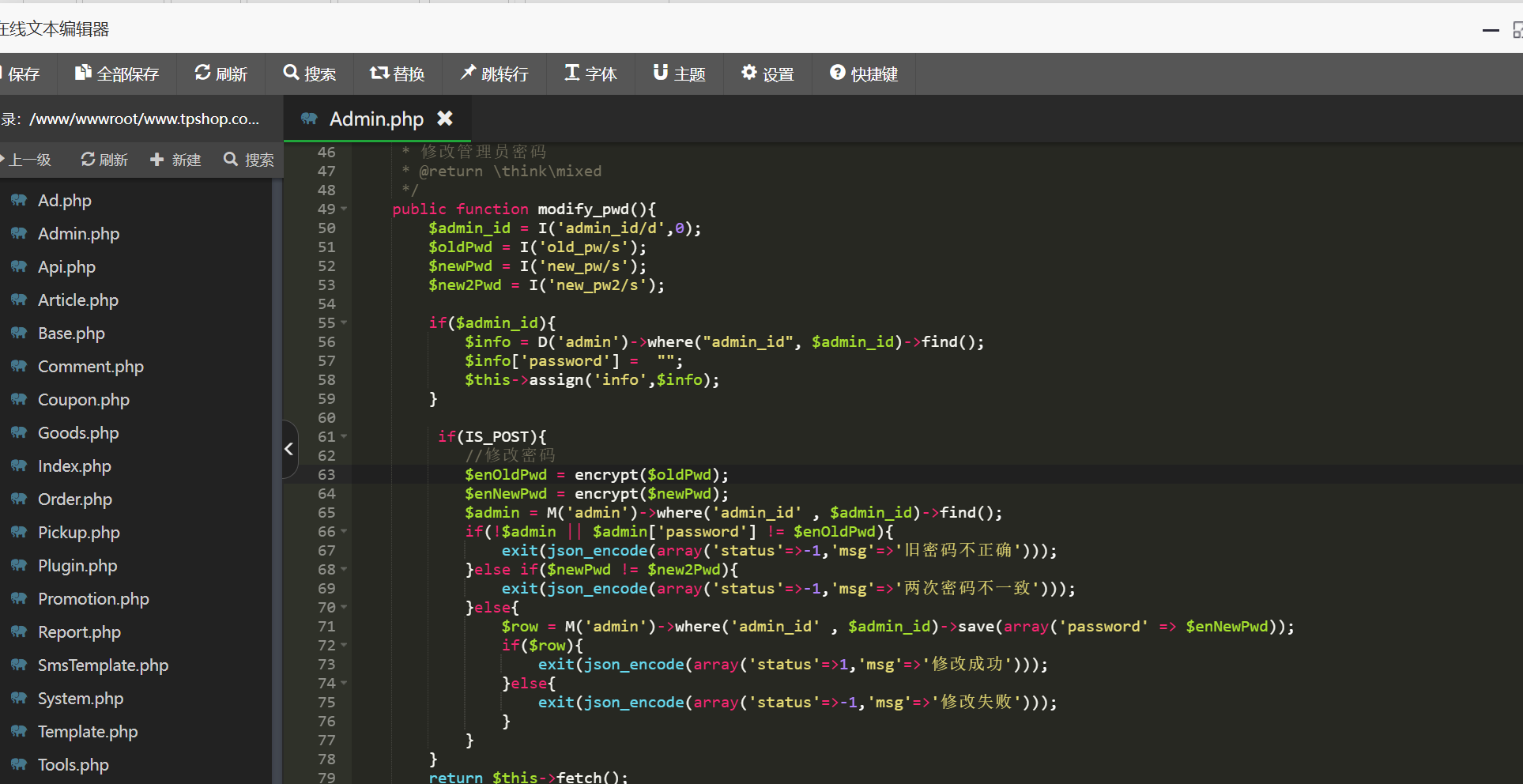Screen dimensions: 1523x784
Task: Click the 主题 theme button label
Action: pyautogui.click(x=690, y=74)
